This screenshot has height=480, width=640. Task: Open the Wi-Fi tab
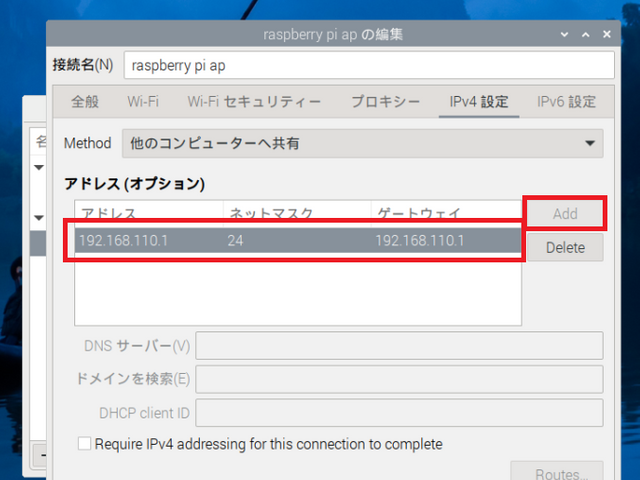[143, 102]
